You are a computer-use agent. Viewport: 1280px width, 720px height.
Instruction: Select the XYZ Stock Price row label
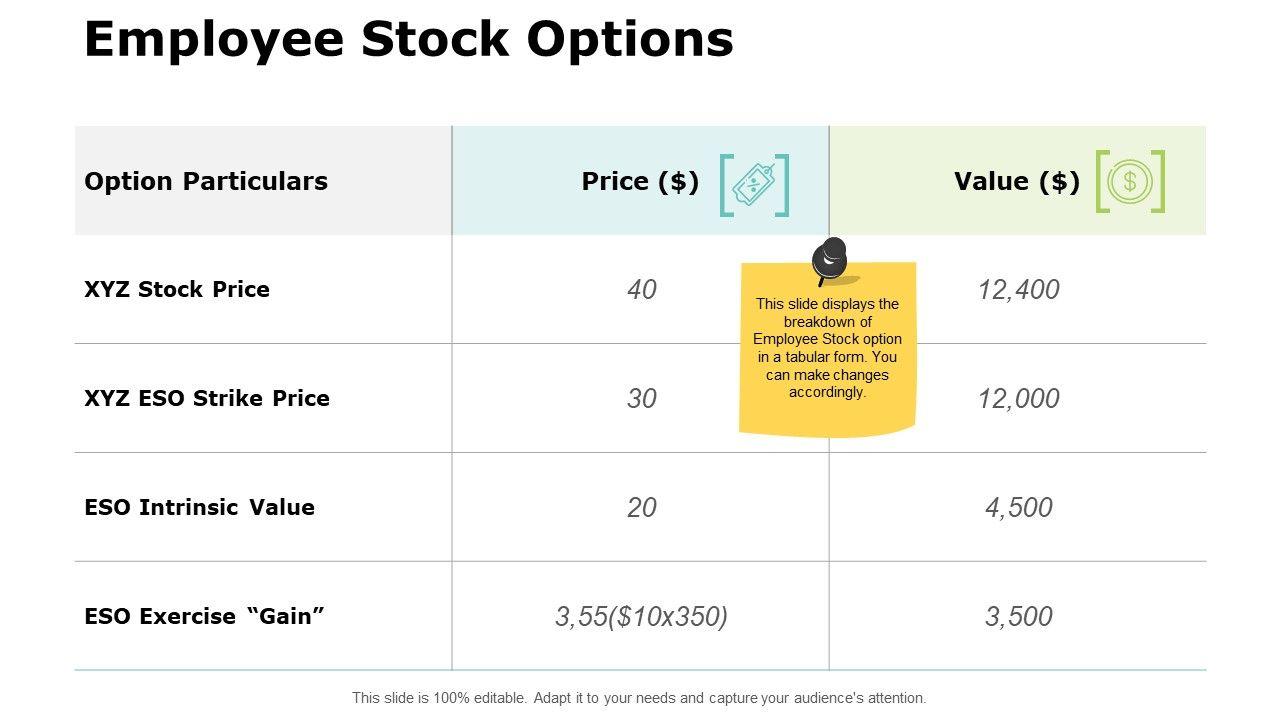[177, 289]
